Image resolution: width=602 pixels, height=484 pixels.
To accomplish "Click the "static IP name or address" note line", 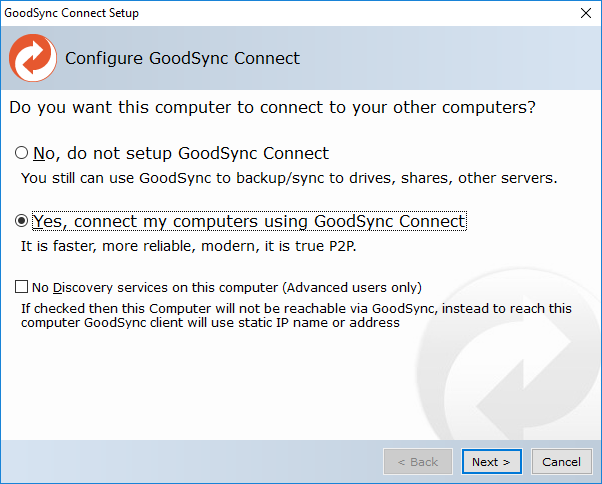I will coord(210,322).
